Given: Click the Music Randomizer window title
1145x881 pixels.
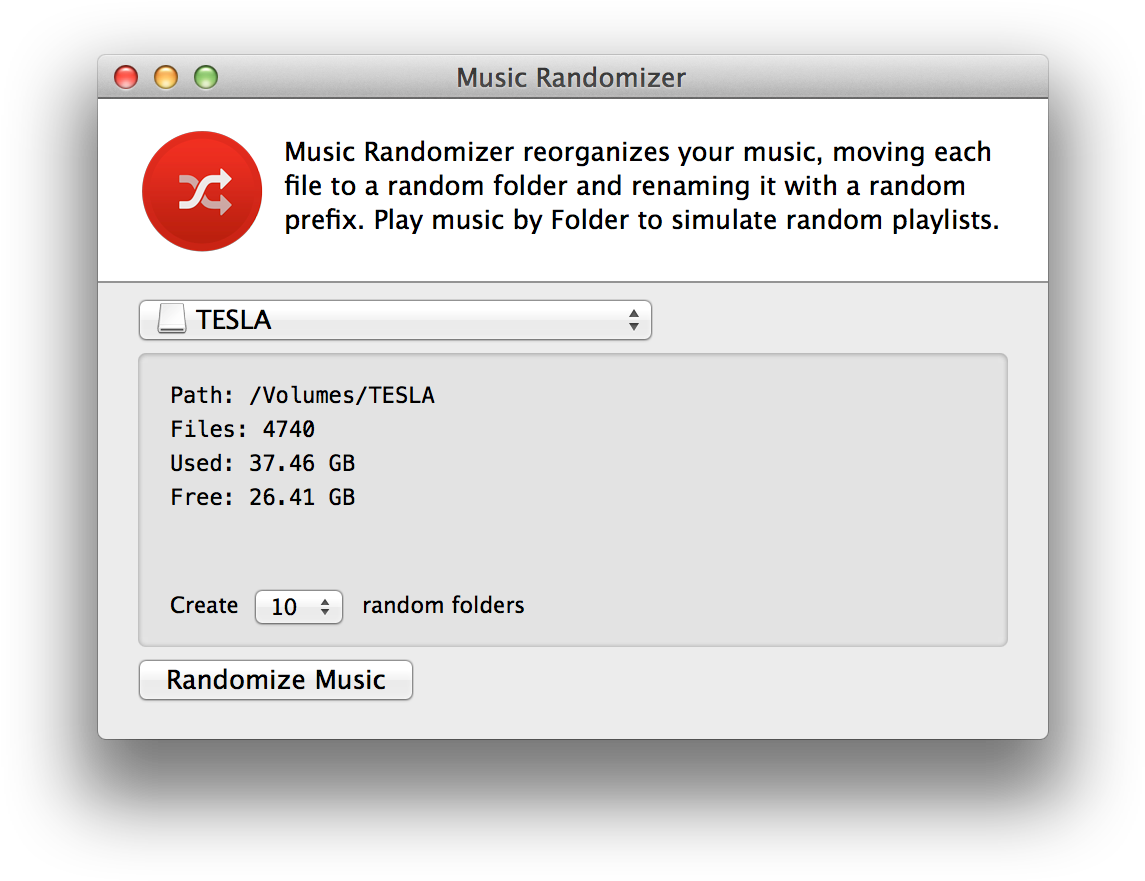Looking at the screenshot, I should (571, 77).
